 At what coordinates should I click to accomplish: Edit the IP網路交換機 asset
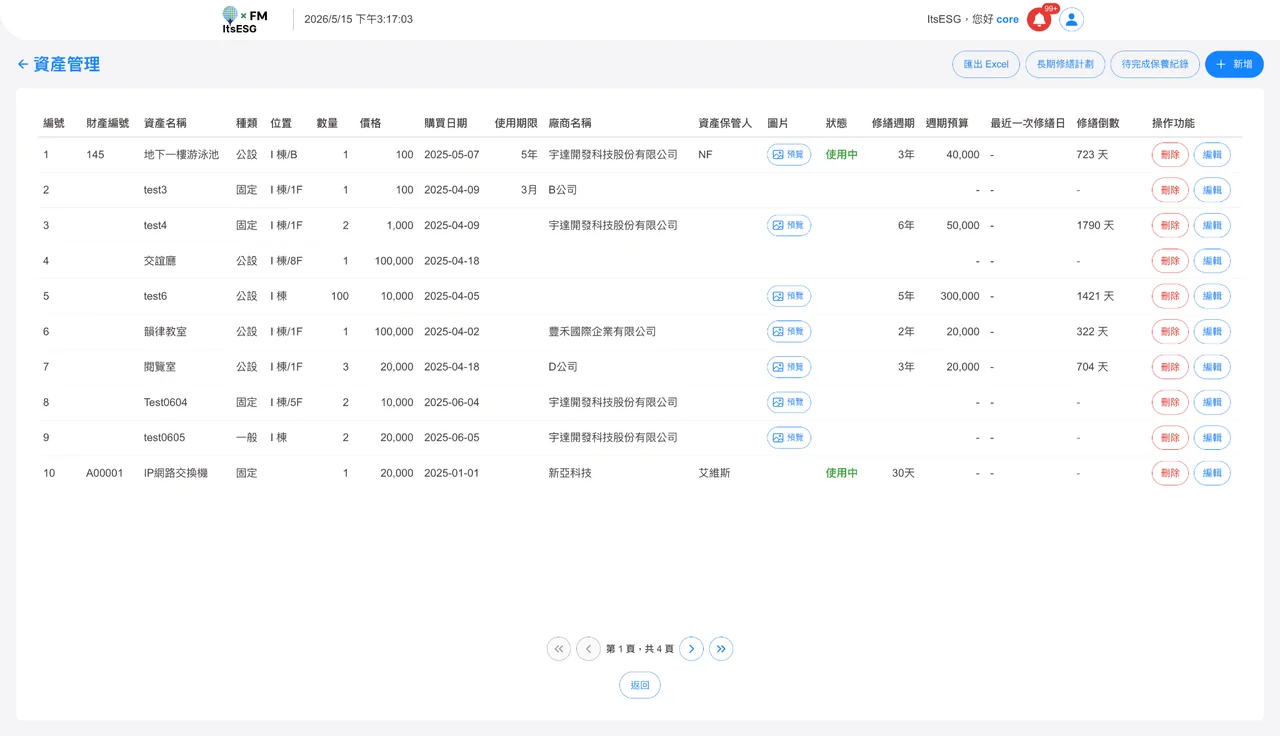[1212, 473]
